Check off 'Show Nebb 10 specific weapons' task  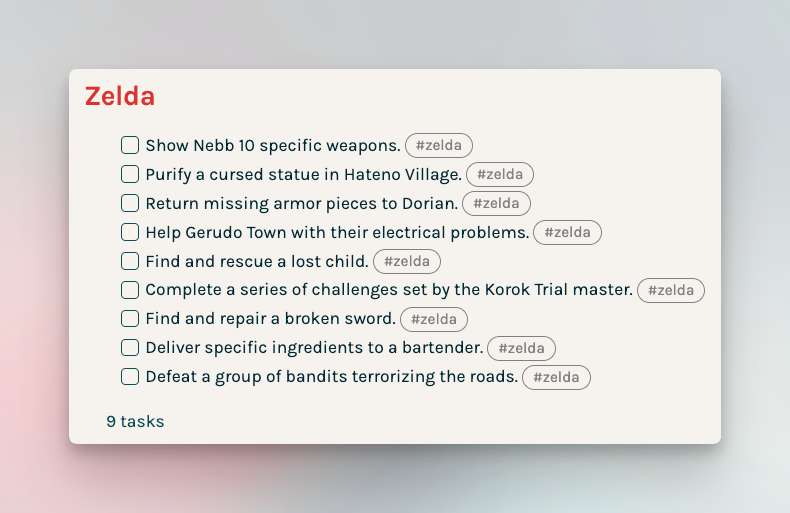pyautogui.click(x=130, y=145)
